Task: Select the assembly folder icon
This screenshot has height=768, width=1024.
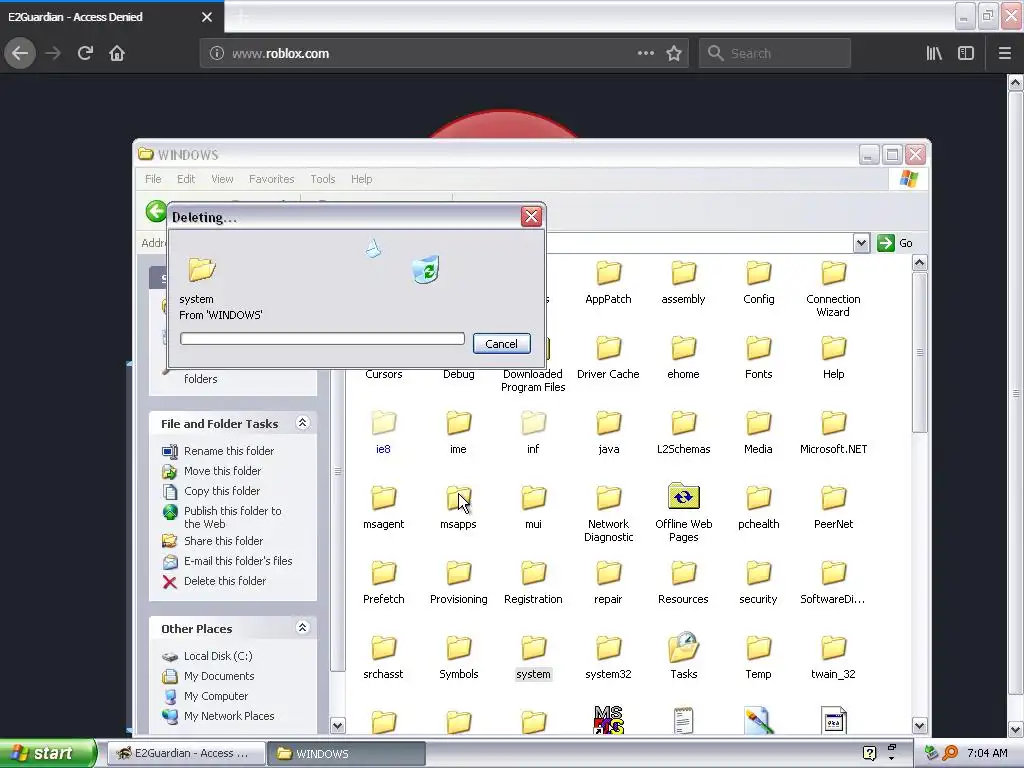Action: coord(684,273)
